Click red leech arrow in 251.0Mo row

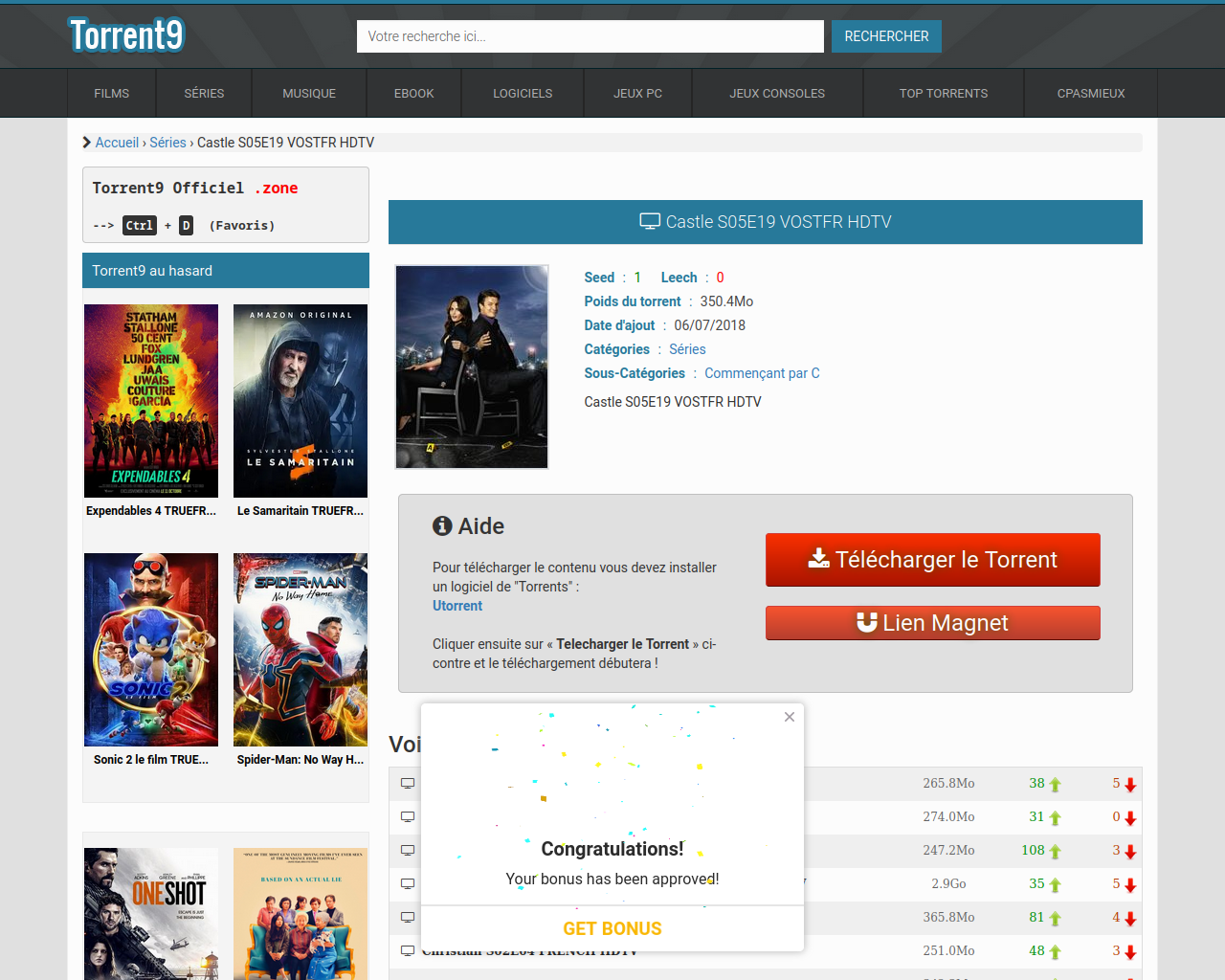[x=1130, y=952]
